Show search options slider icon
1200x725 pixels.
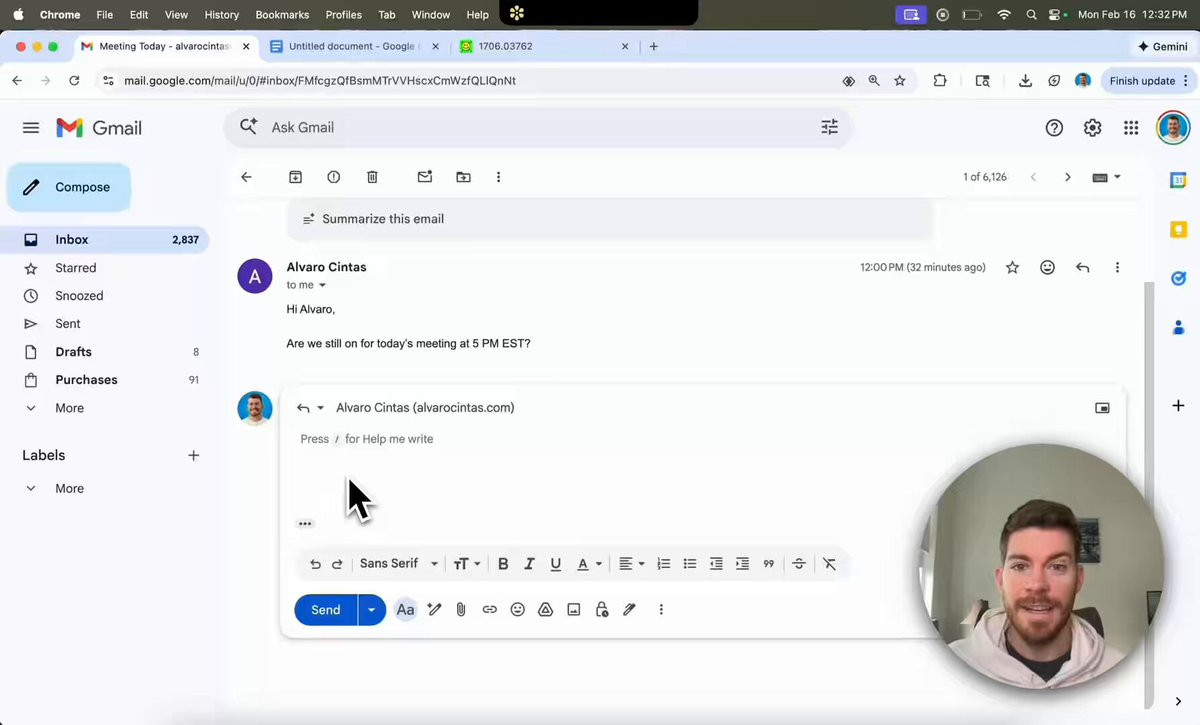[829, 127]
